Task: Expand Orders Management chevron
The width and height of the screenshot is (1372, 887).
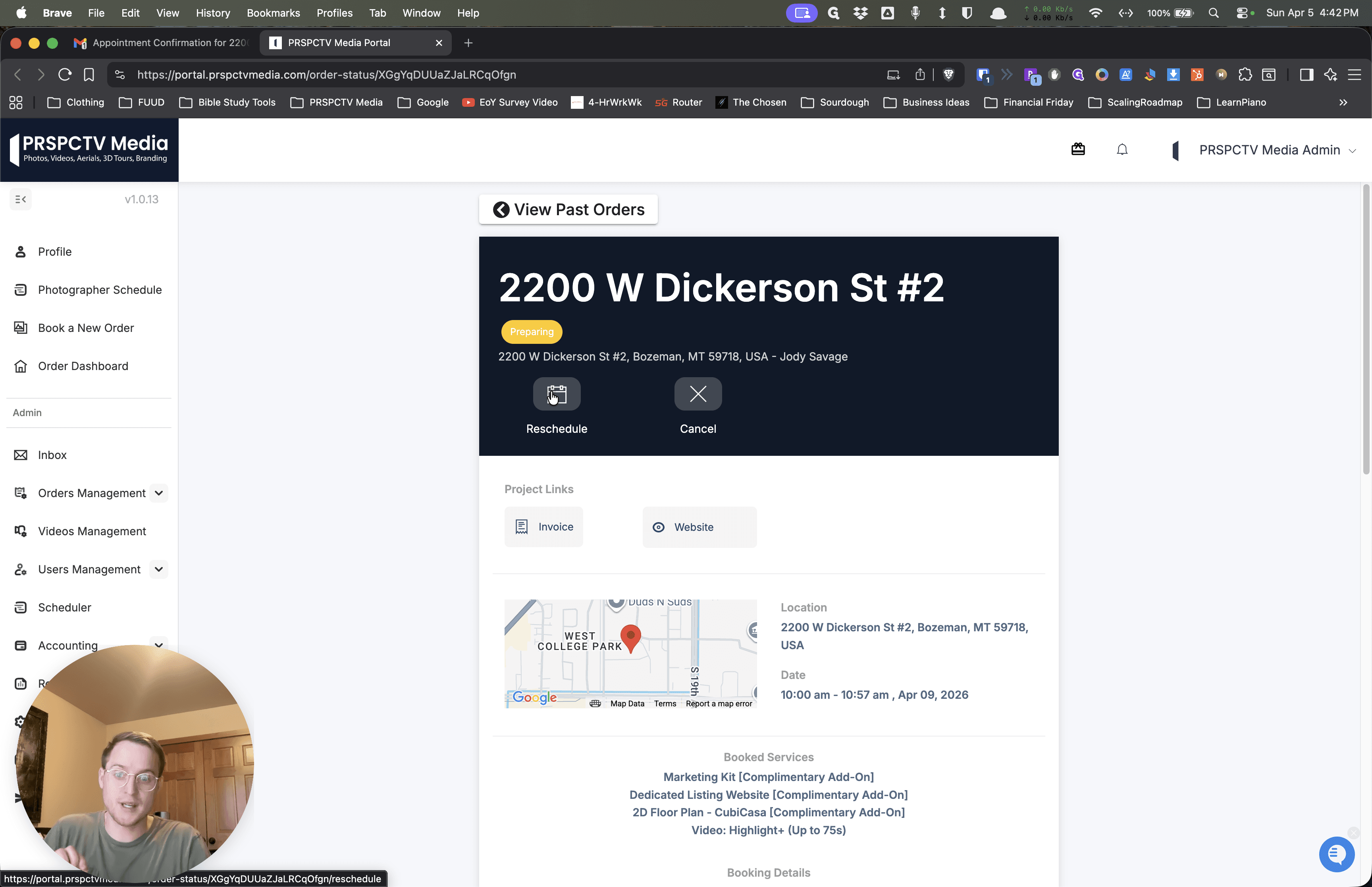Action: pos(159,493)
